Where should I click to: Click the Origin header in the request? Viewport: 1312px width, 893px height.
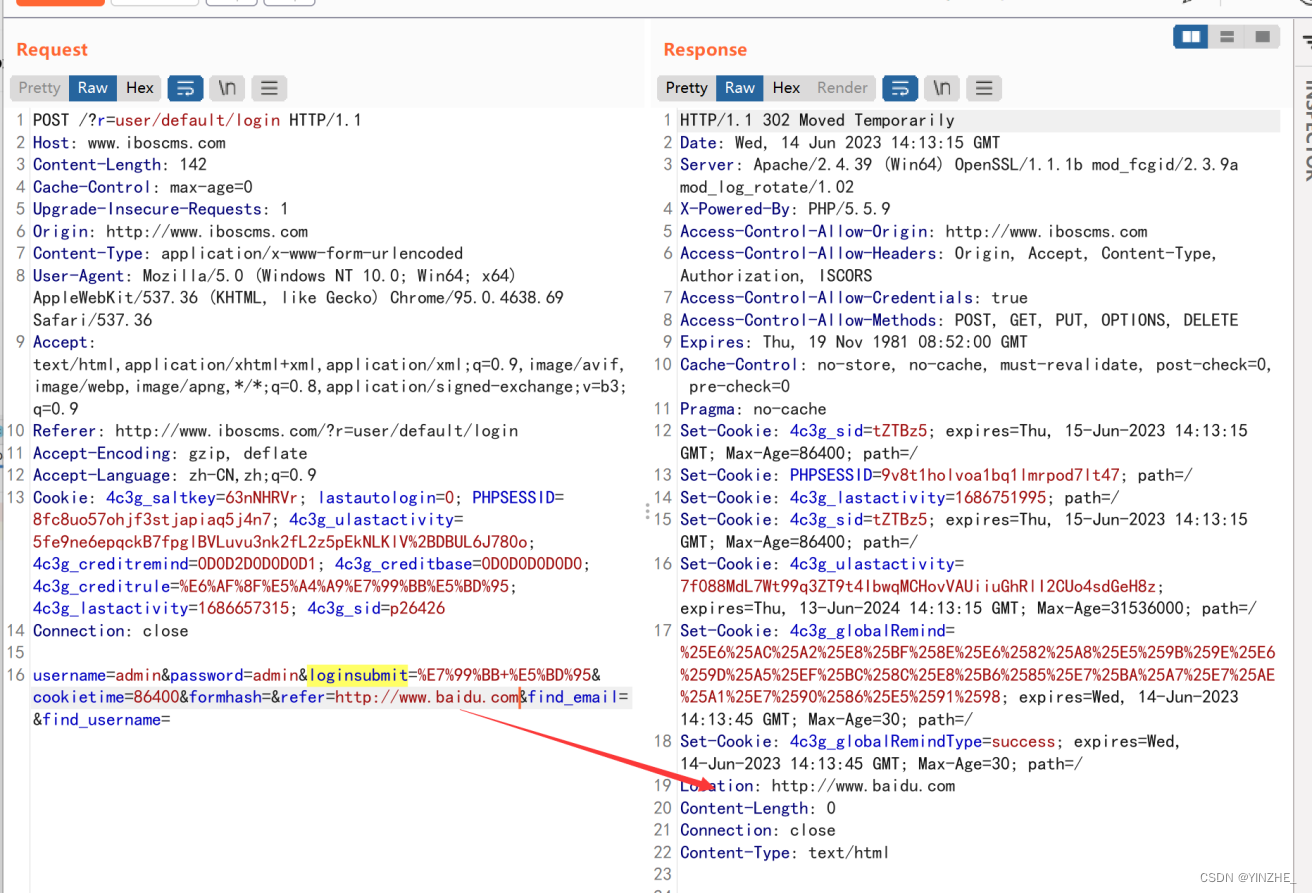click(x=170, y=231)
